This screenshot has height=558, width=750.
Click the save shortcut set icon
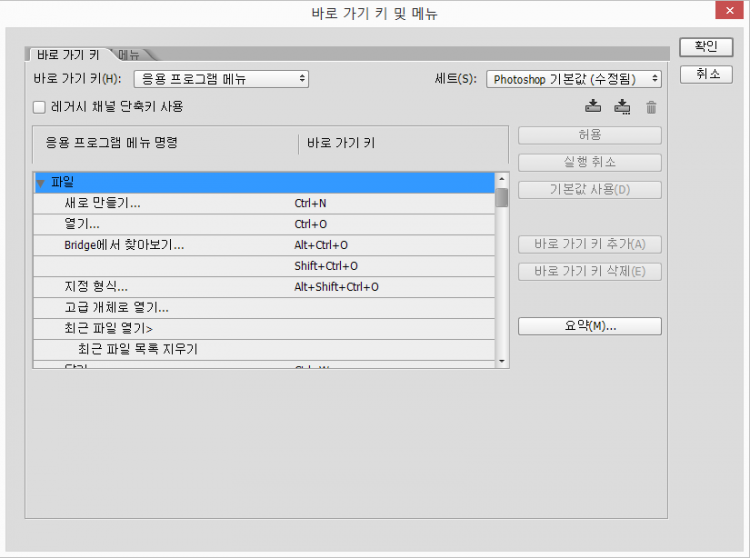tap(593, 107)
